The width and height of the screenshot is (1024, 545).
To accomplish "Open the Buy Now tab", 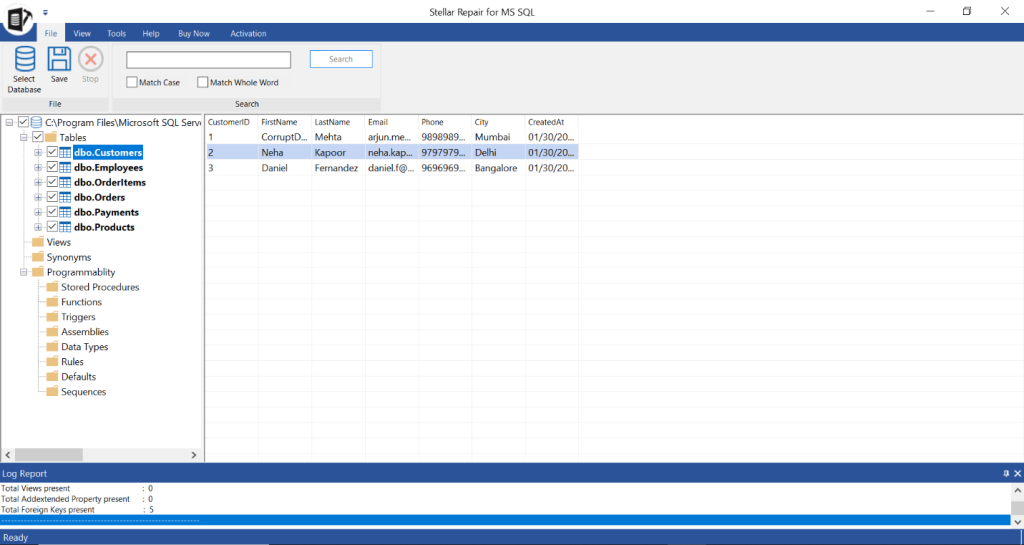I will click(194, 33).
